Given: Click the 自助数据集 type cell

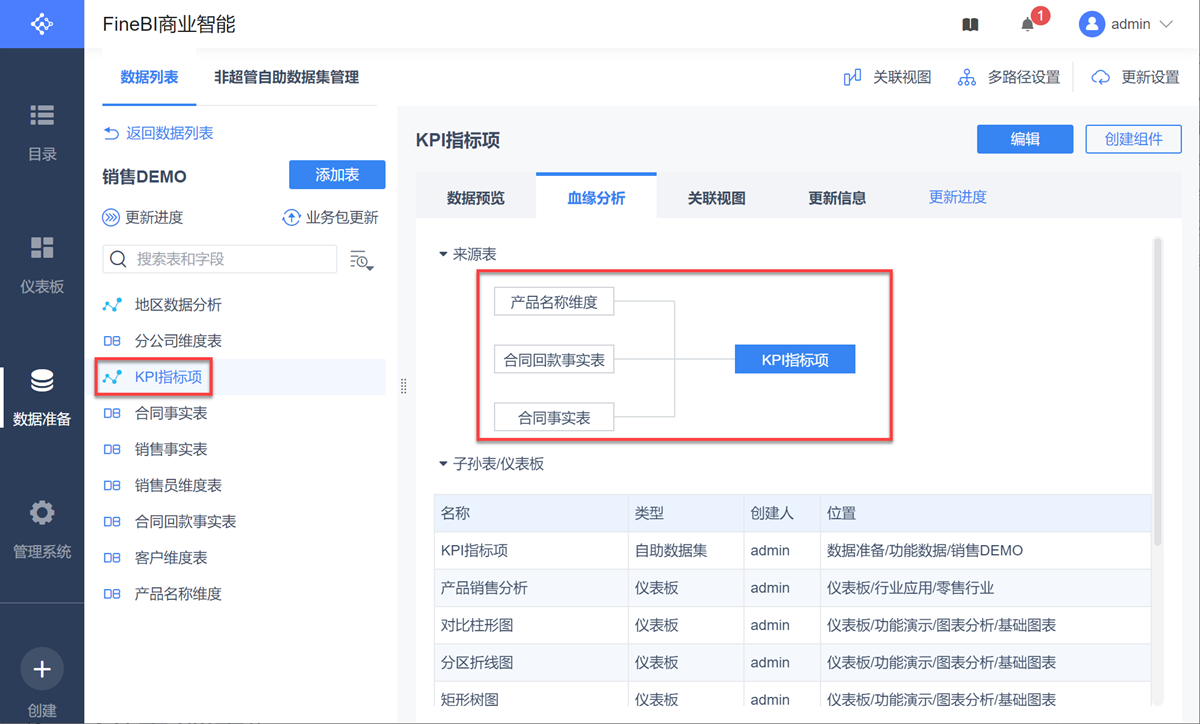Looking at the screenshot, I should click(686, 550).
